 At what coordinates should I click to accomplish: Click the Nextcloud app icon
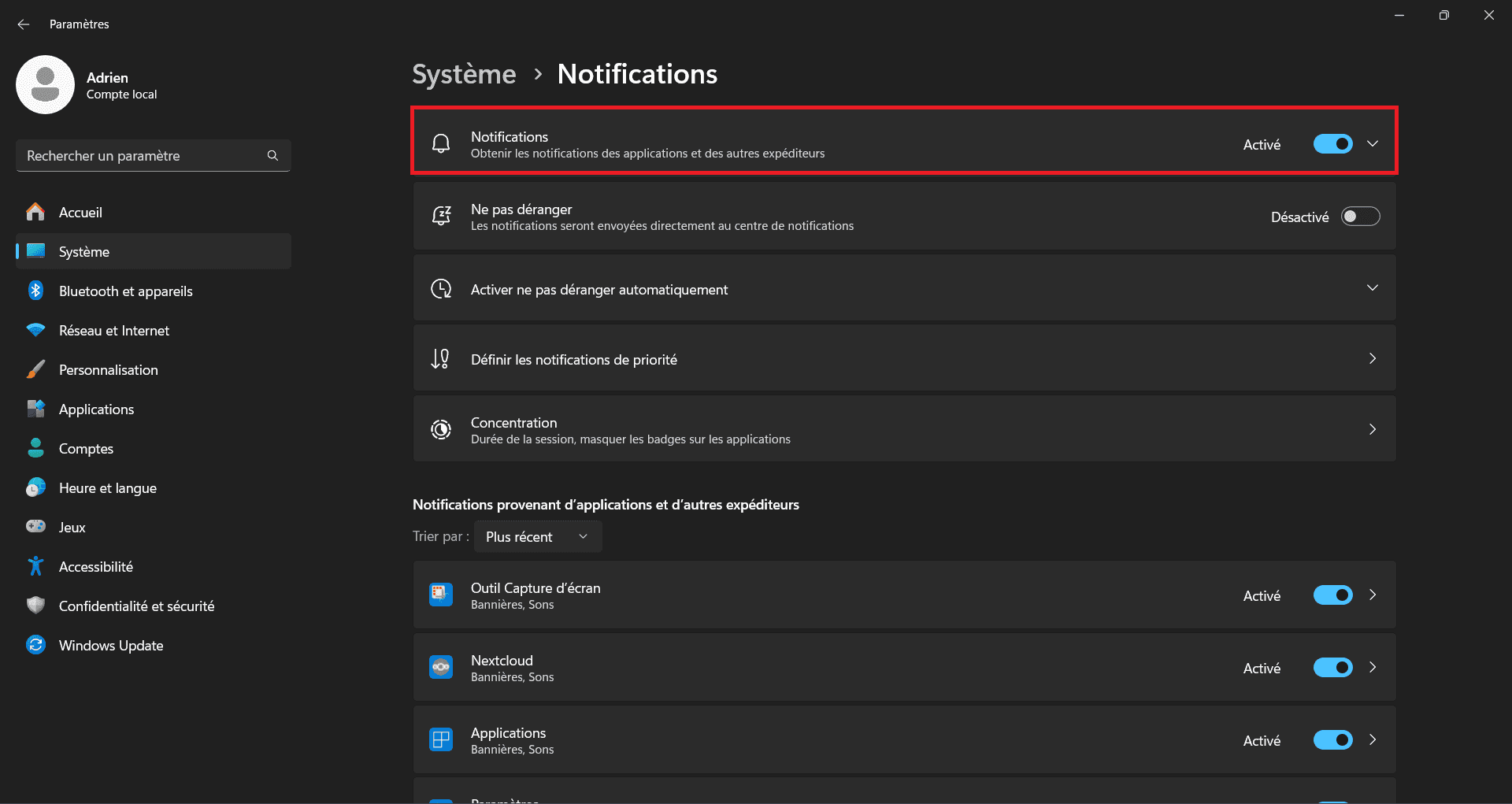[441, 667]
